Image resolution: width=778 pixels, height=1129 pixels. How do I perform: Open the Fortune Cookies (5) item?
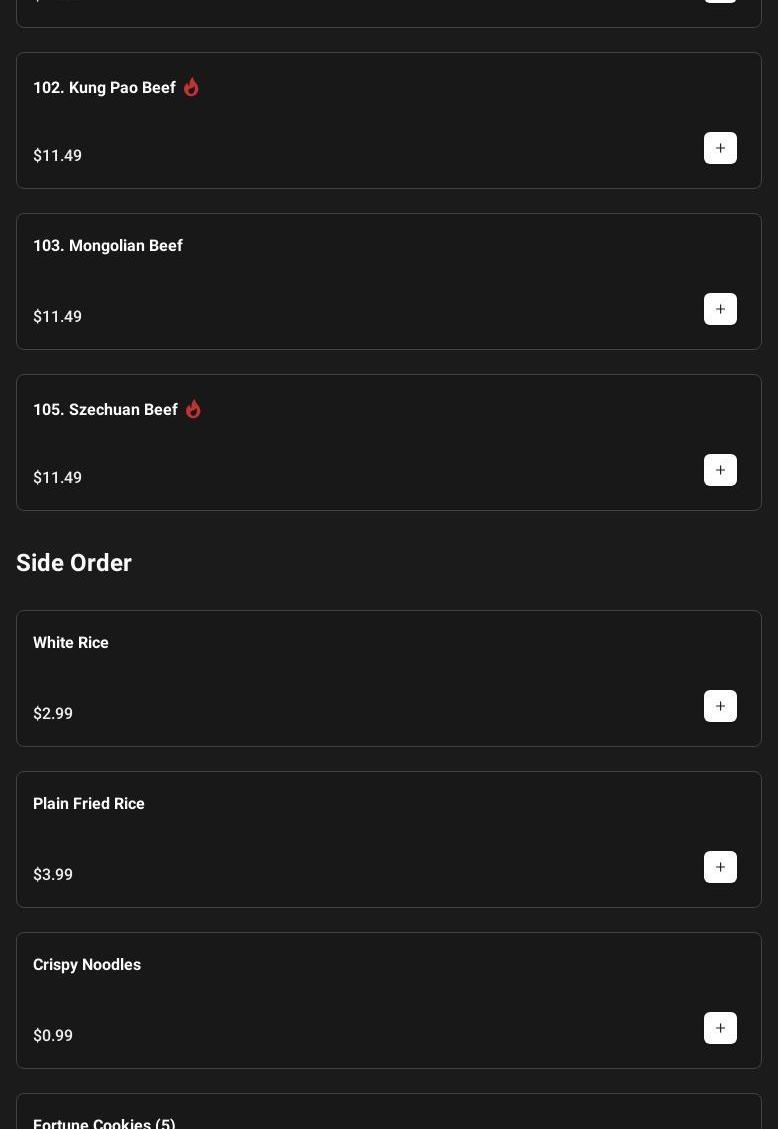point(104,1123)
